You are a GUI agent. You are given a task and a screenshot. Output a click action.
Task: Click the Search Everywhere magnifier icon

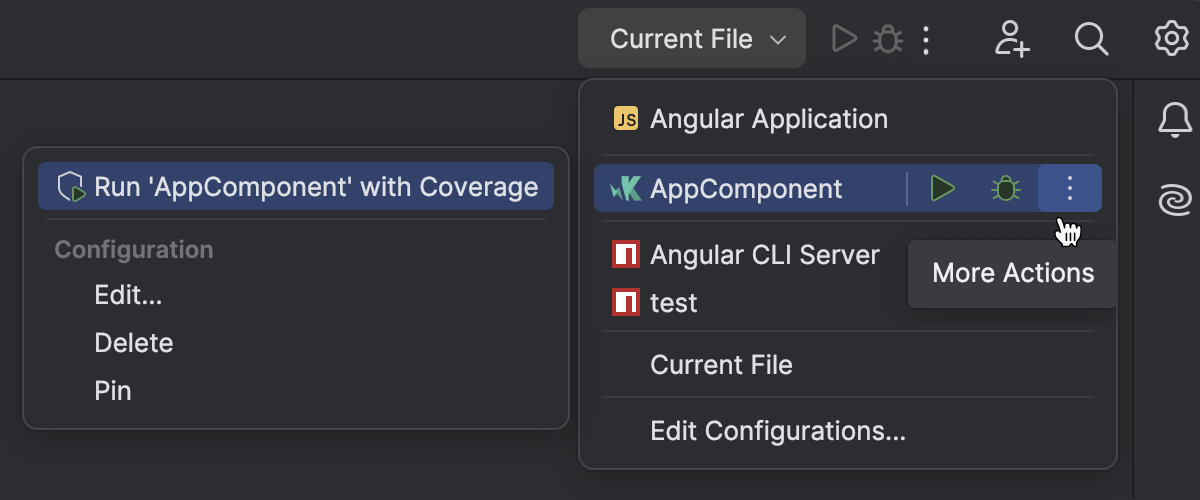[1091, 39]
